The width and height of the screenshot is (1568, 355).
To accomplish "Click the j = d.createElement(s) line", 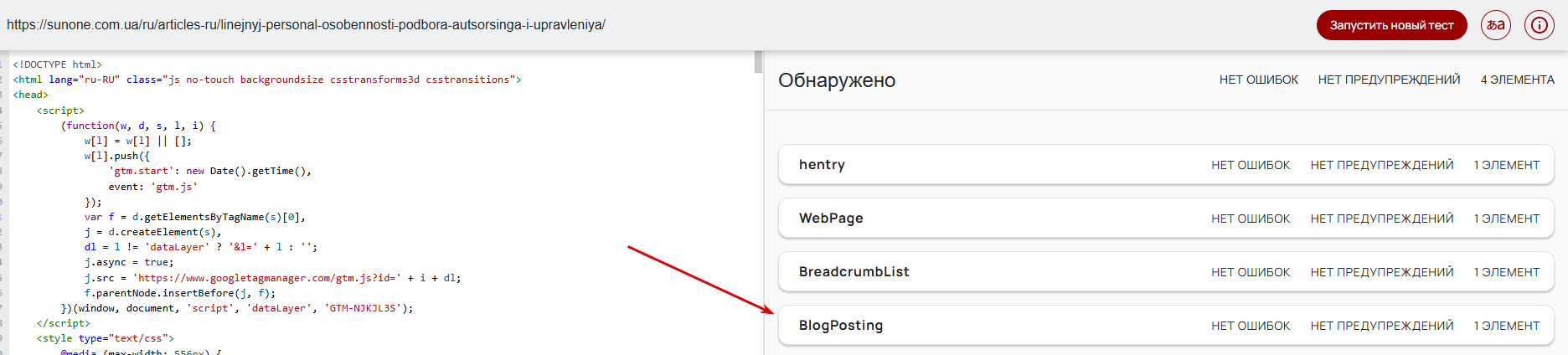I will [x=153, y=232].
